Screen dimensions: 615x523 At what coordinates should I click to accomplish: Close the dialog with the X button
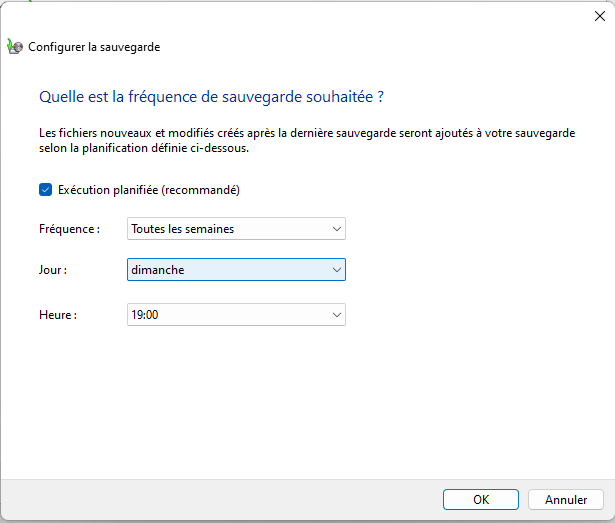599,15
